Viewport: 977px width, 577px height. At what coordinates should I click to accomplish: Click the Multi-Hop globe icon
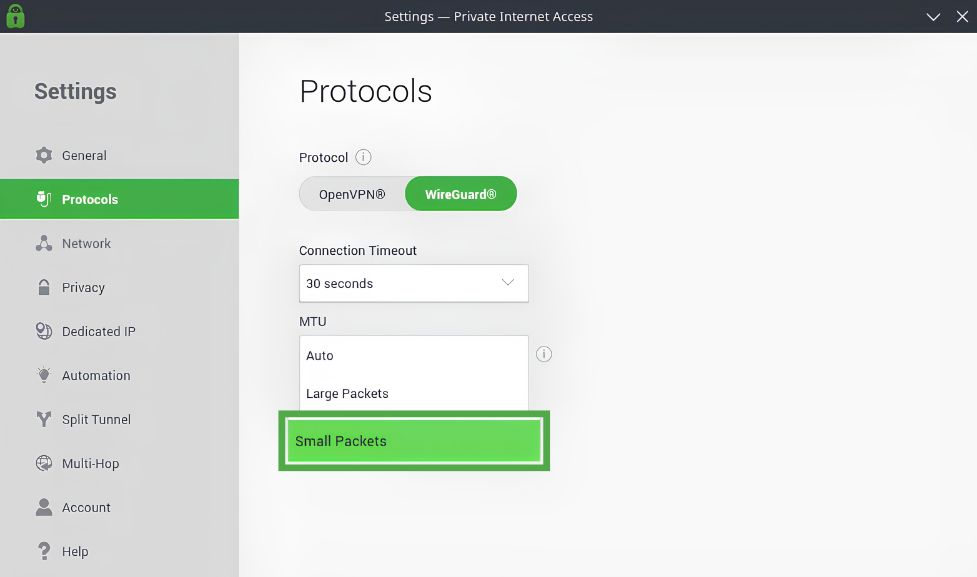44,464
